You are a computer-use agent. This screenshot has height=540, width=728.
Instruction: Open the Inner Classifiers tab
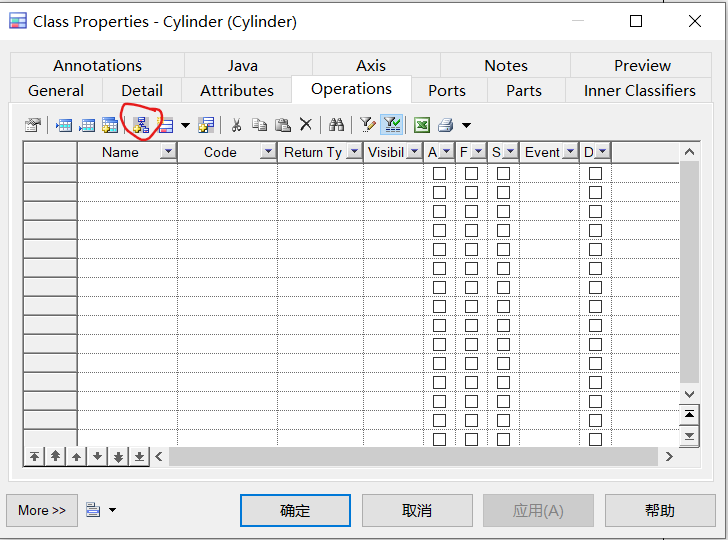[639, 91]
